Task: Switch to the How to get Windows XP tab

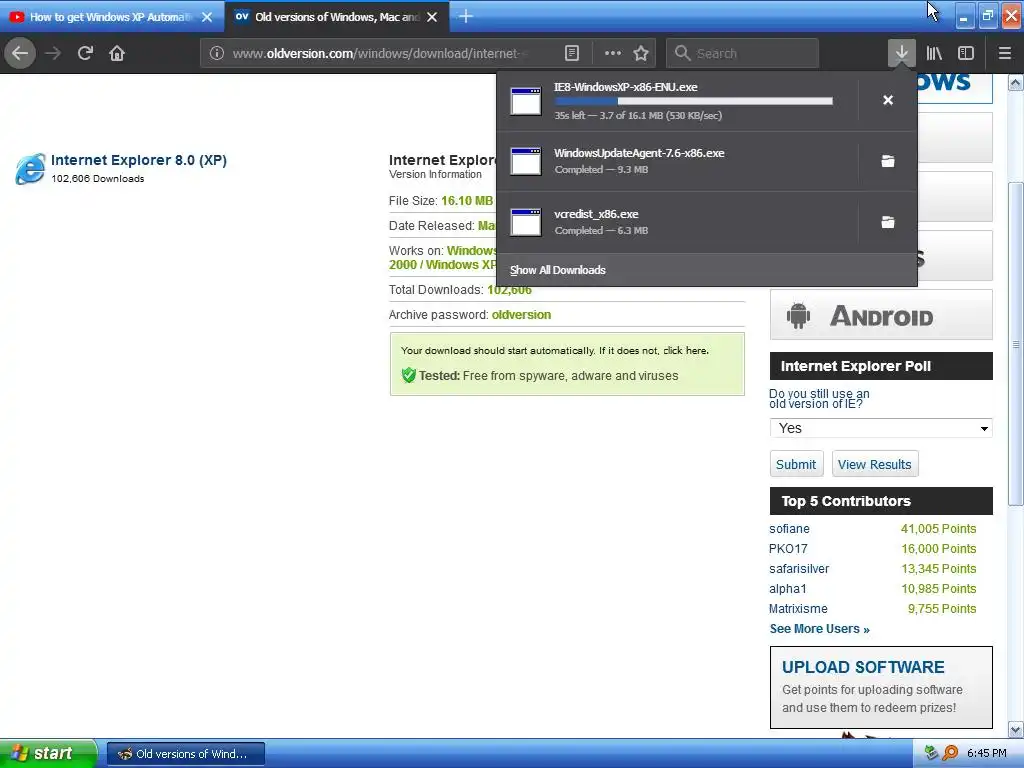Action: coord(111,17)
